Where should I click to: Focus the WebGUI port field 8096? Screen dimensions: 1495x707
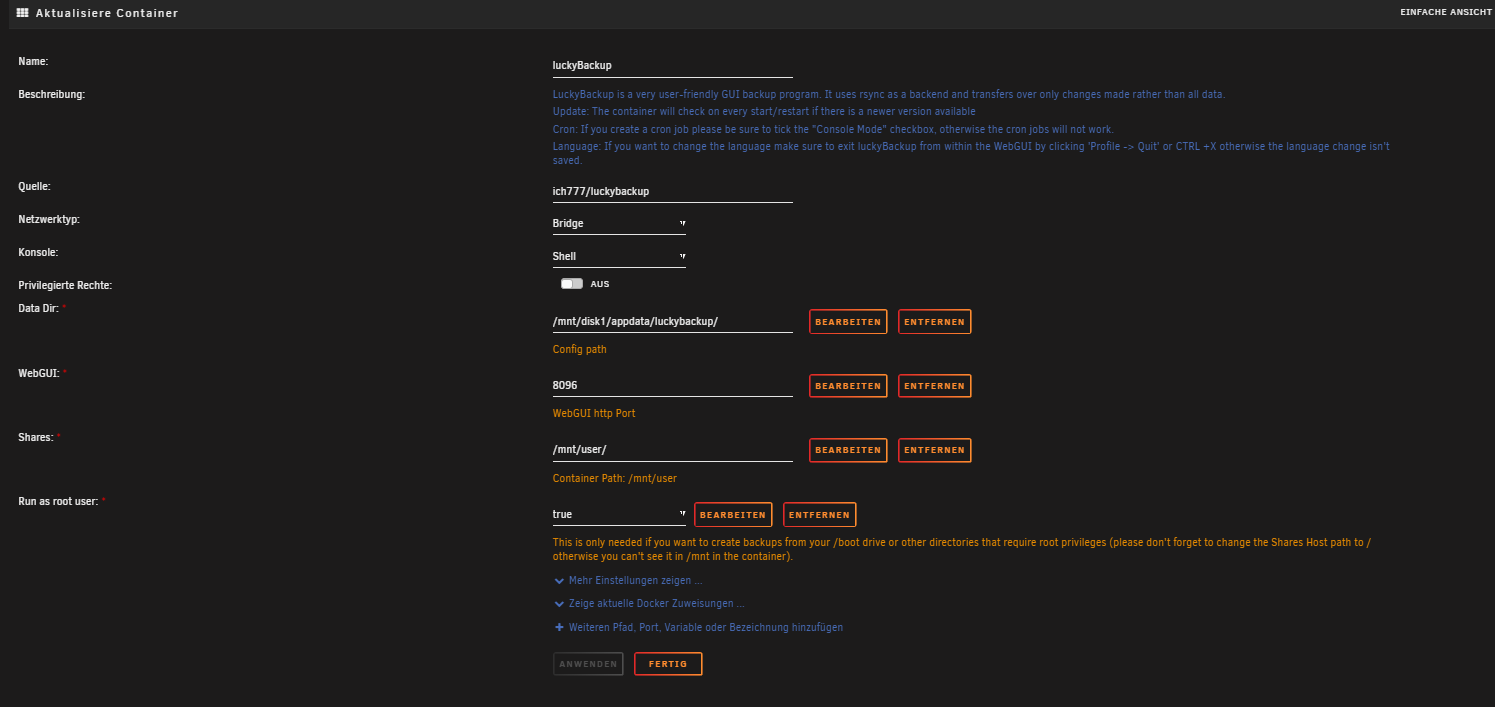[x=673, y=385]
